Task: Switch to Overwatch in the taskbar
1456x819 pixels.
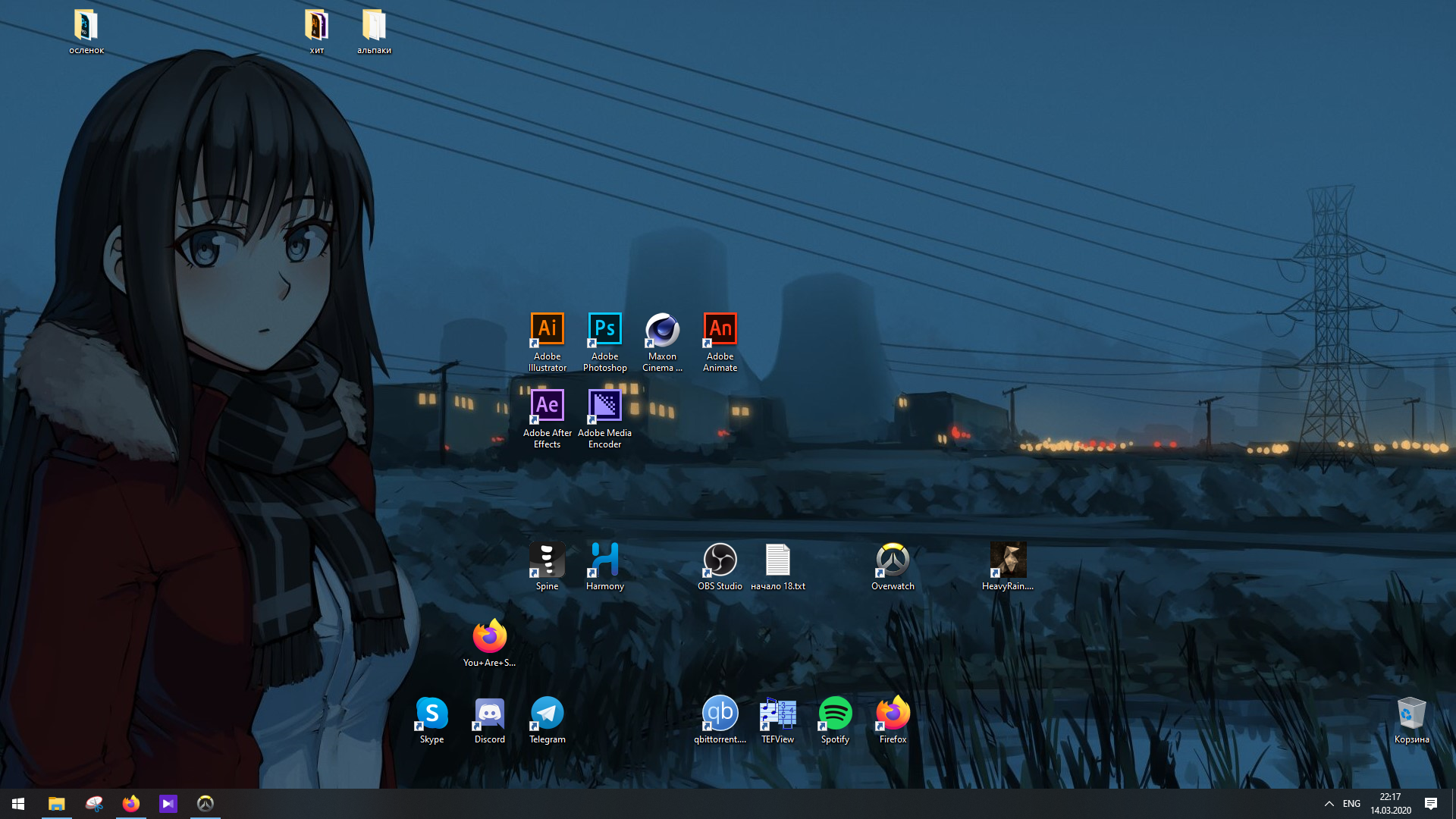Action: click(x=205, y=804)
